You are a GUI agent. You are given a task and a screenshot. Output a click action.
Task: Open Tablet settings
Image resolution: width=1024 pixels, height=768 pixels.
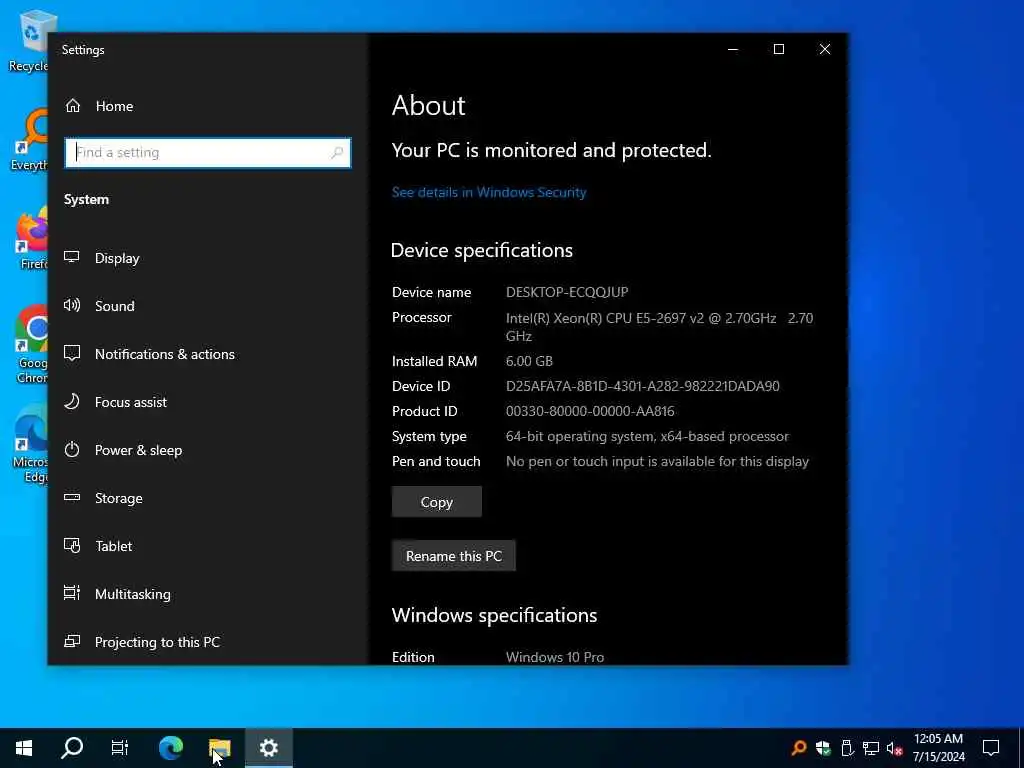(208, 546)
